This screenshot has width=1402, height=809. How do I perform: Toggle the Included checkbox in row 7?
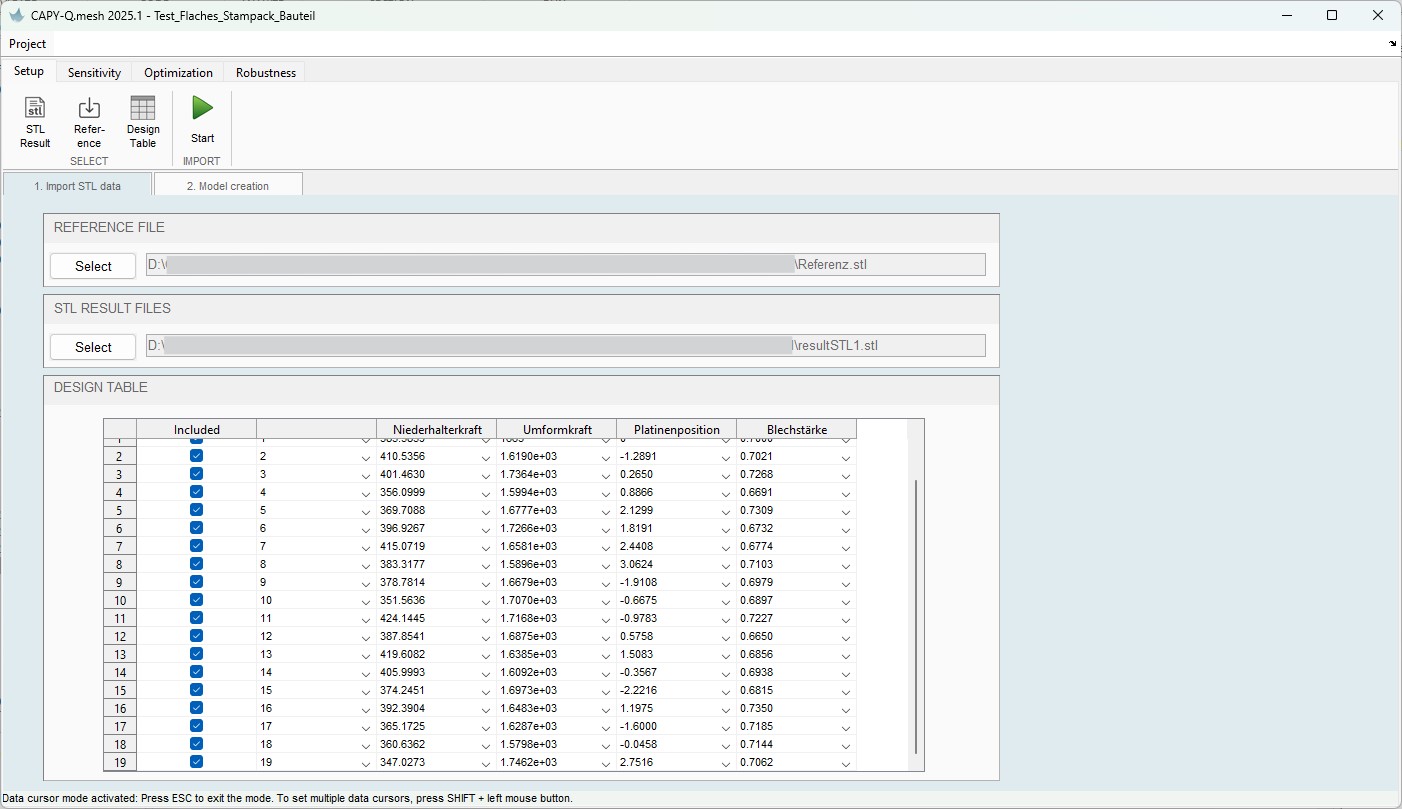click(196, 546)
